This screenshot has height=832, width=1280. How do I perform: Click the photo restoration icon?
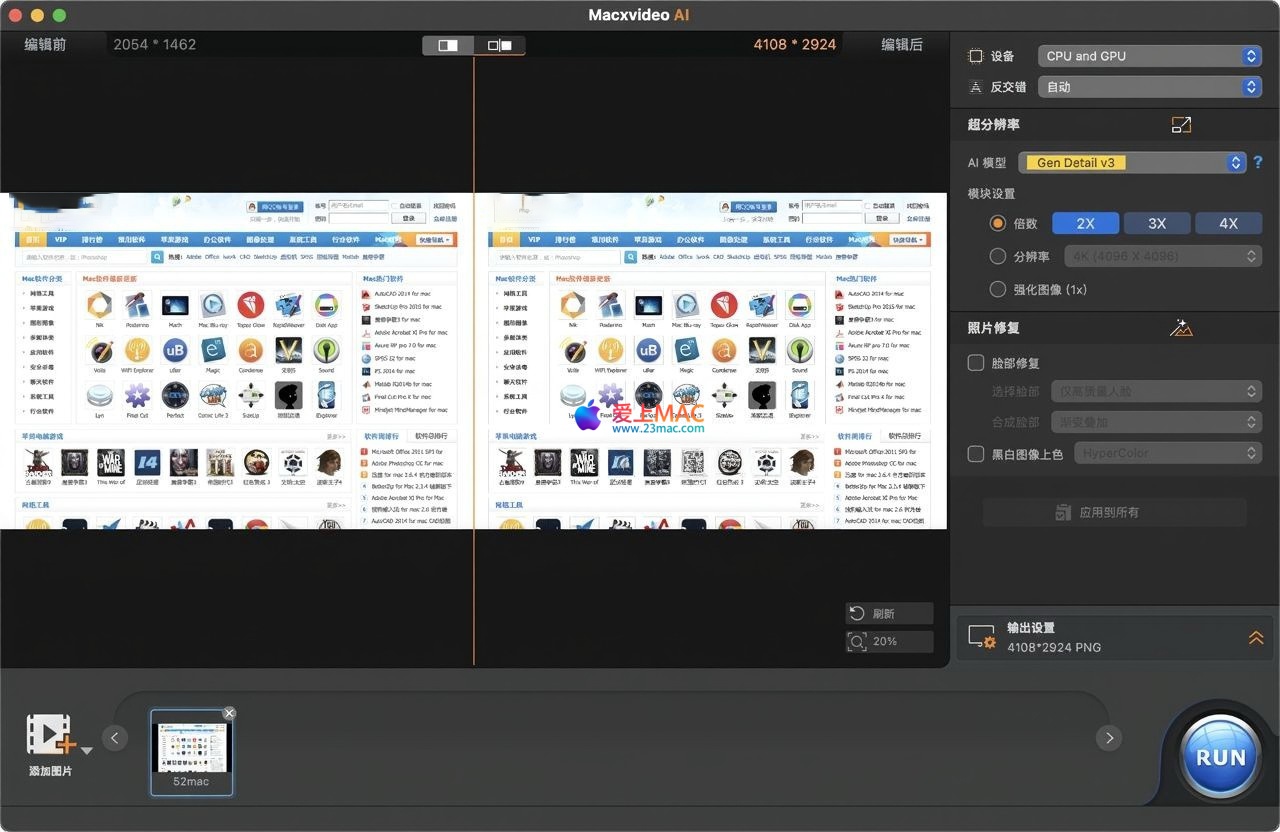(x=1181, y=327)
